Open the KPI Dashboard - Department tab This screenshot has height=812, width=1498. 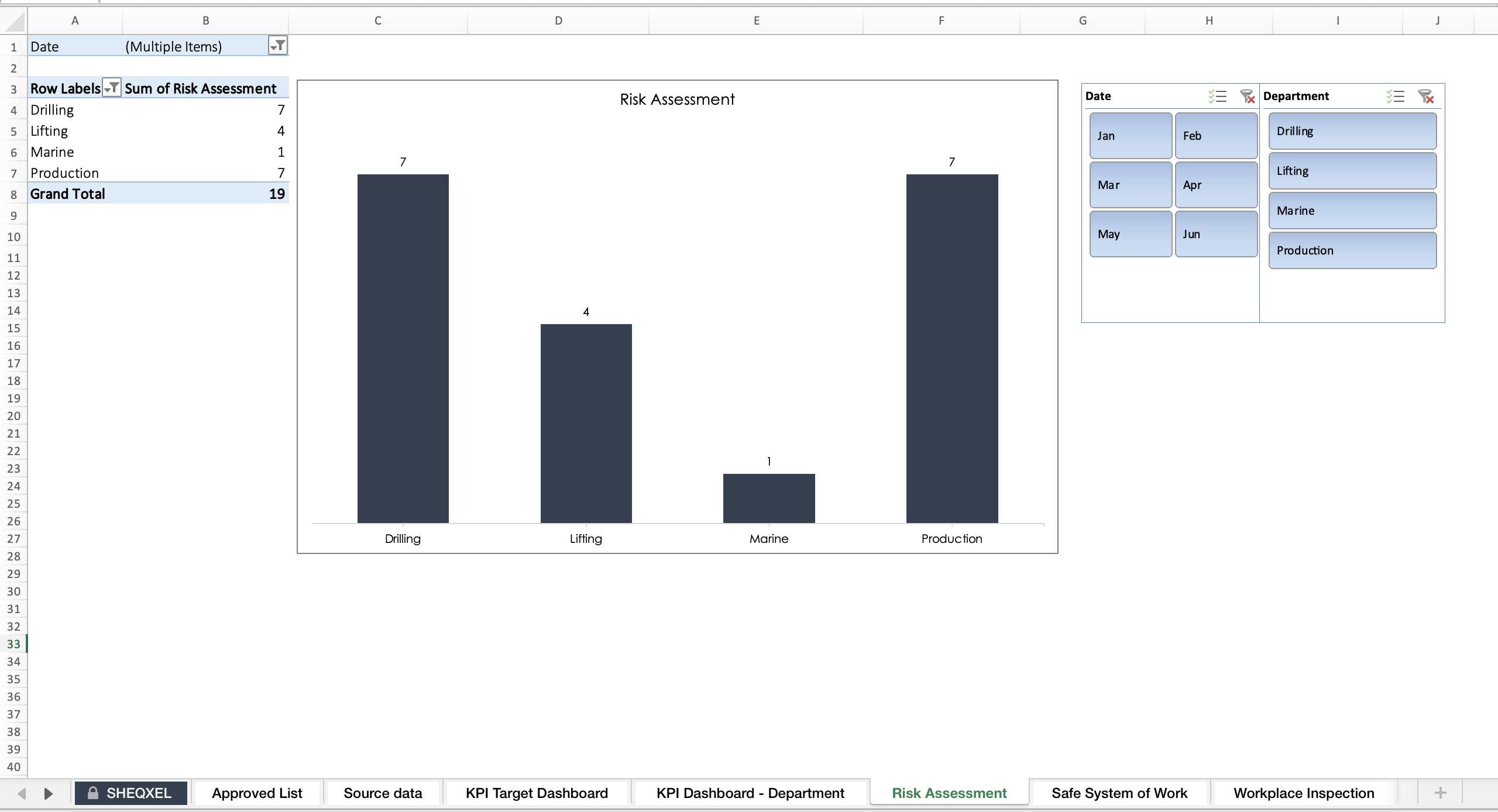coord(751,793)
